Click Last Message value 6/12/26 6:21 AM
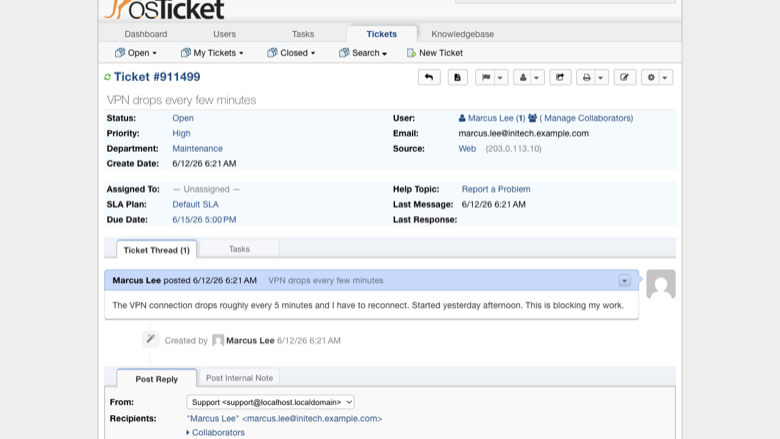 point(493,204)
